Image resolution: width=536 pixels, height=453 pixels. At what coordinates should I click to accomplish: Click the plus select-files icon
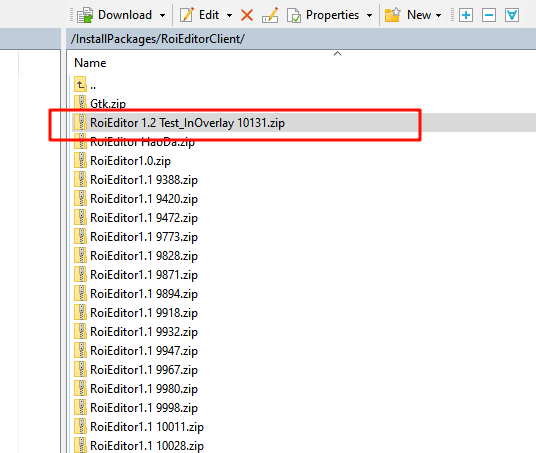tap(466, 15)
